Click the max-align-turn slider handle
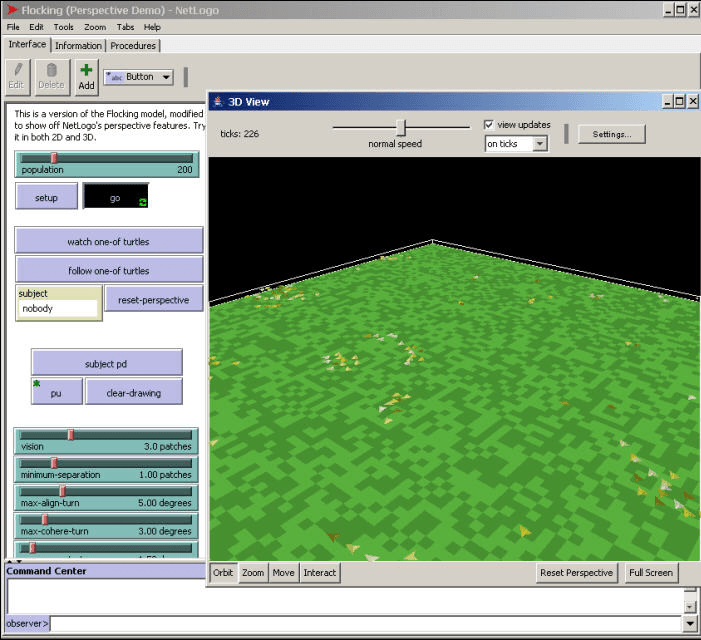Screen dimensions: 701x640 coord(63,491)
